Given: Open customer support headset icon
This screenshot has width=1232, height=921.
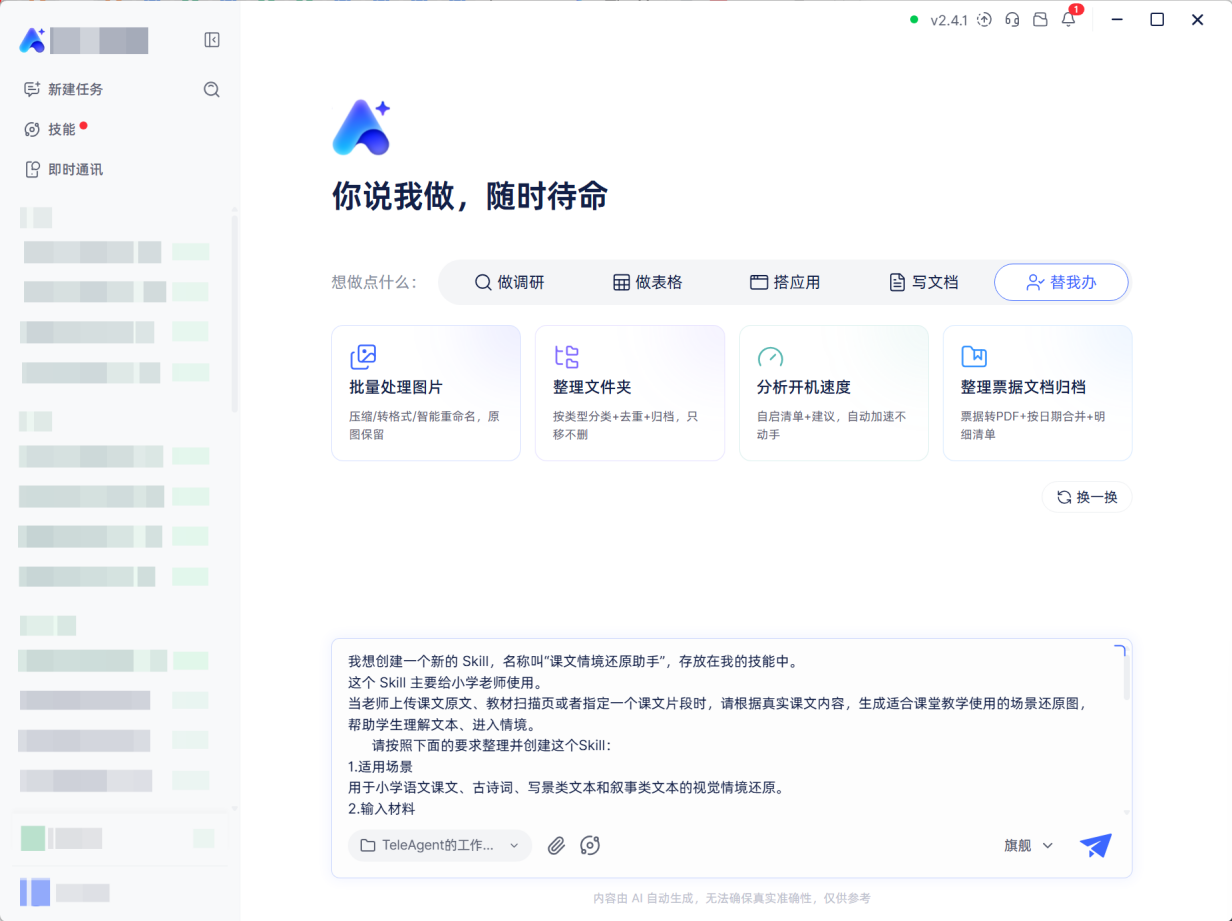Looking at the screenshot, I should (x=1013, y=20).
